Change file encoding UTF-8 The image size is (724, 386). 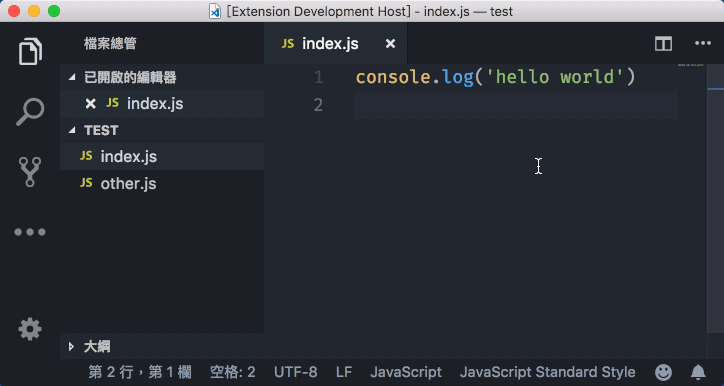click(296, 372)
